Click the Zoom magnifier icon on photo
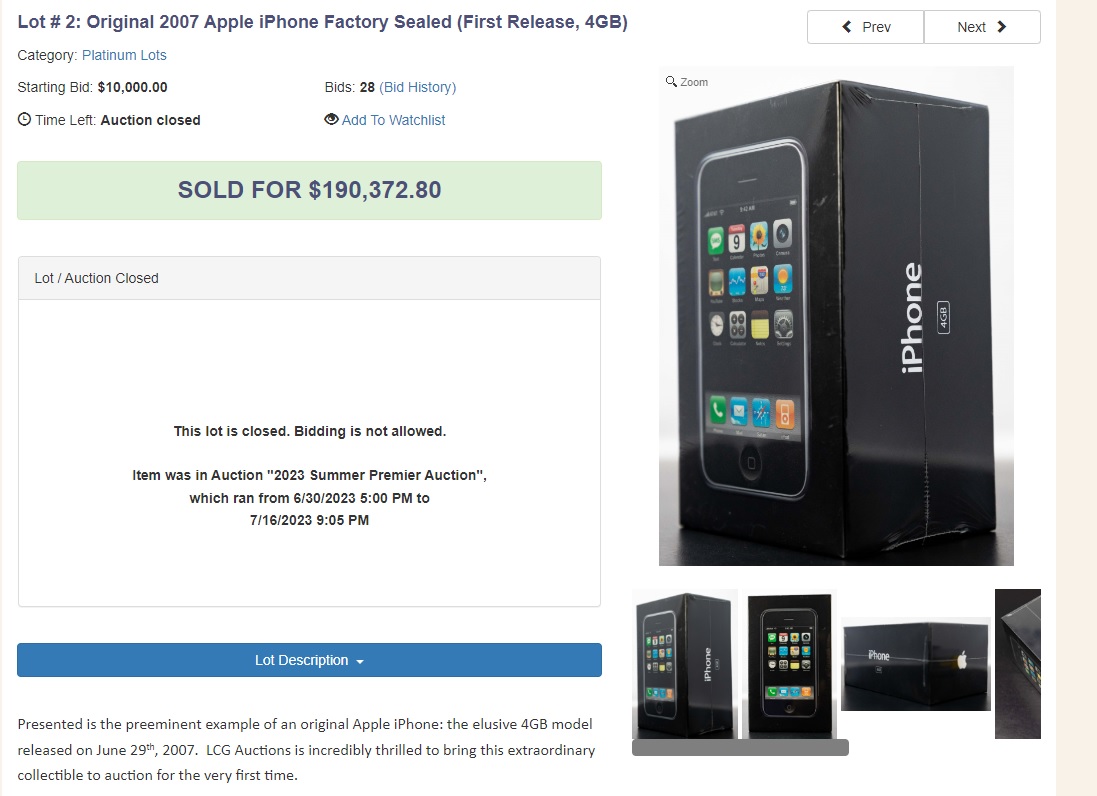The width and height of the screenshot is (1097, 796). point(671,81)
